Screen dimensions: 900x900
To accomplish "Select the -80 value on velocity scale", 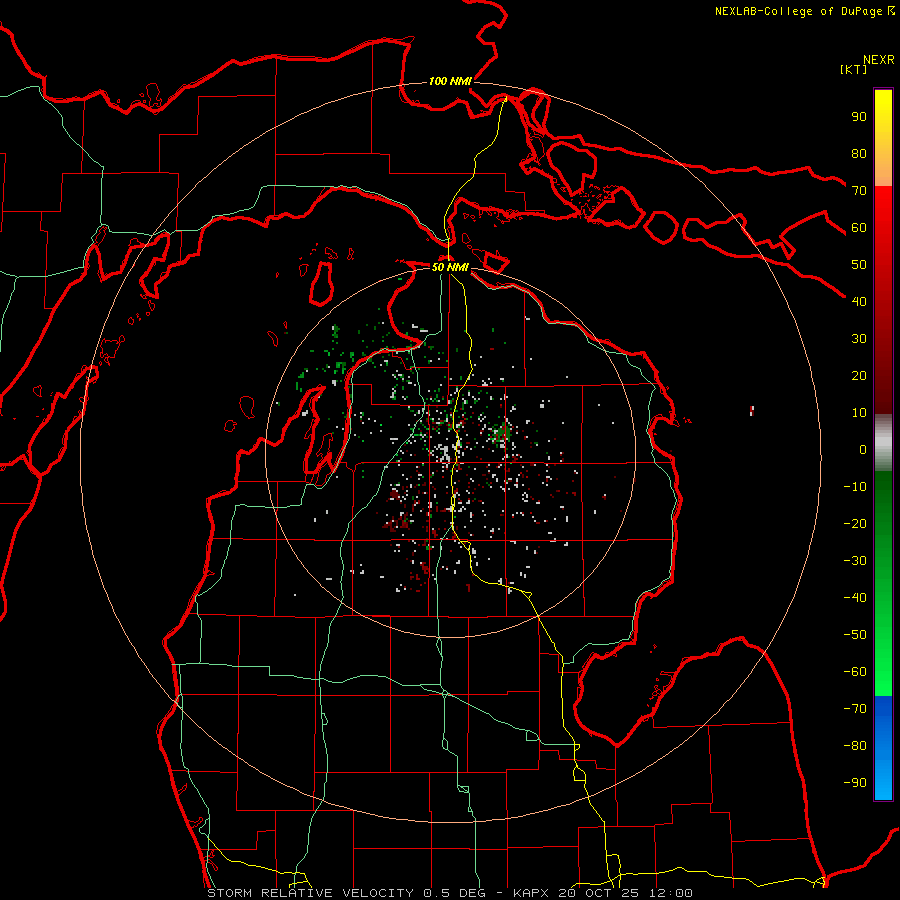I will (855, 746).
